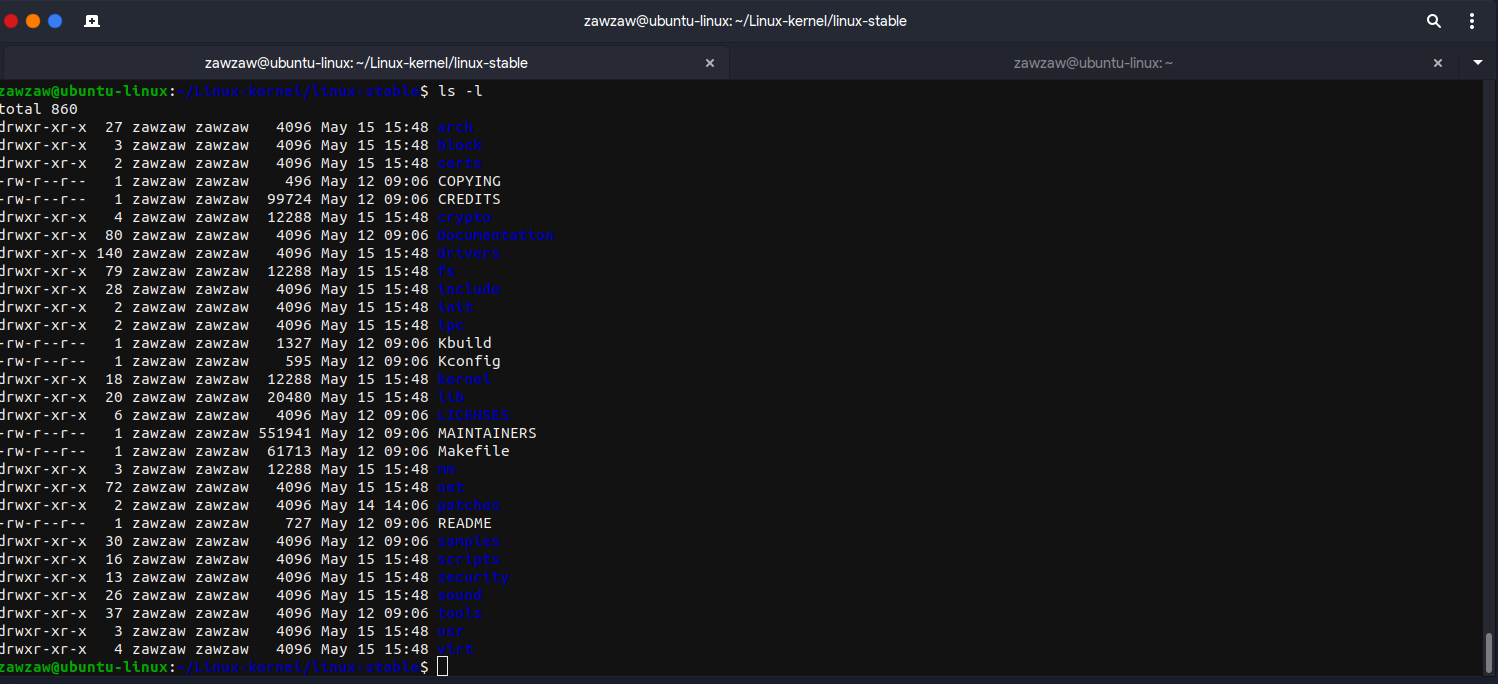Screen dimensions: 1498x684
Task: Select the "init" directory name
Action: pos(456,307)
